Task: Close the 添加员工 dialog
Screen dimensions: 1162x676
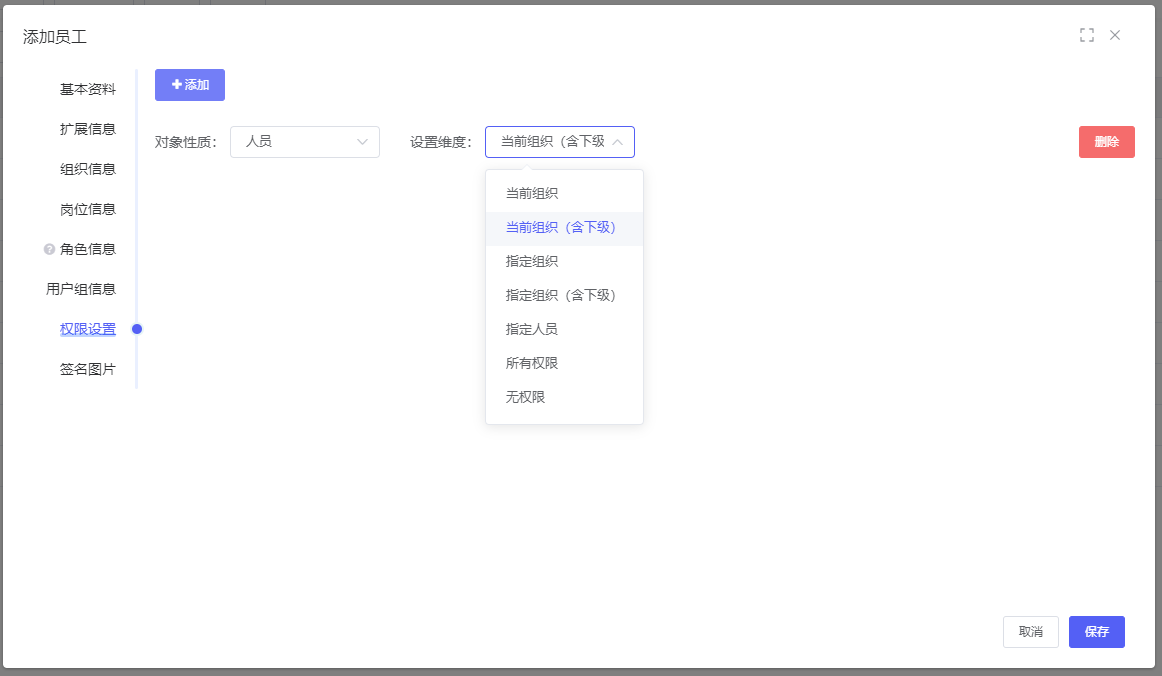Action: pos(1115,35)
